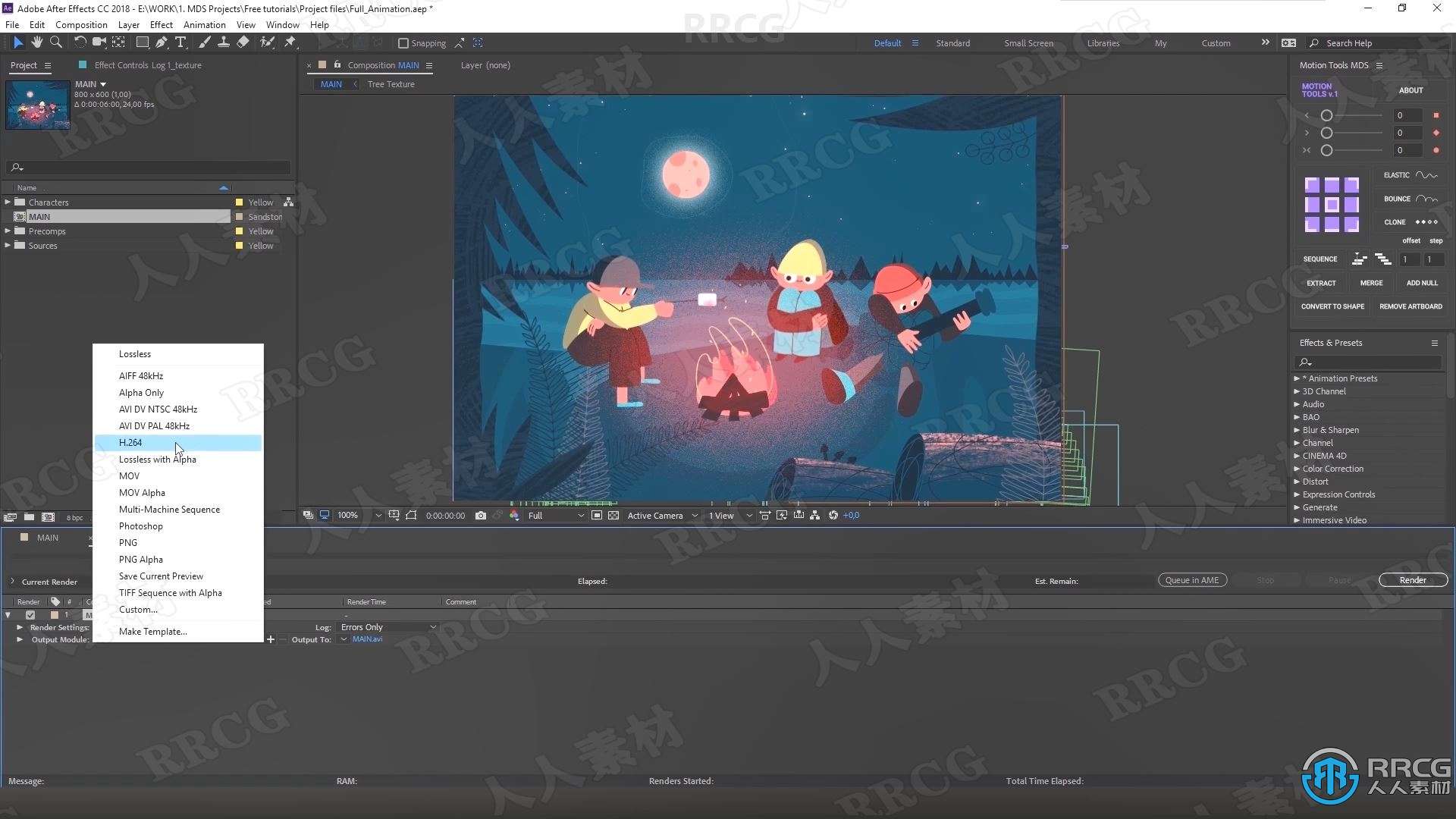The width and height of the screenshot is (1456, 819).
Task: Toggle mask and shape path visibility
Action: click(x=411, y=516)
